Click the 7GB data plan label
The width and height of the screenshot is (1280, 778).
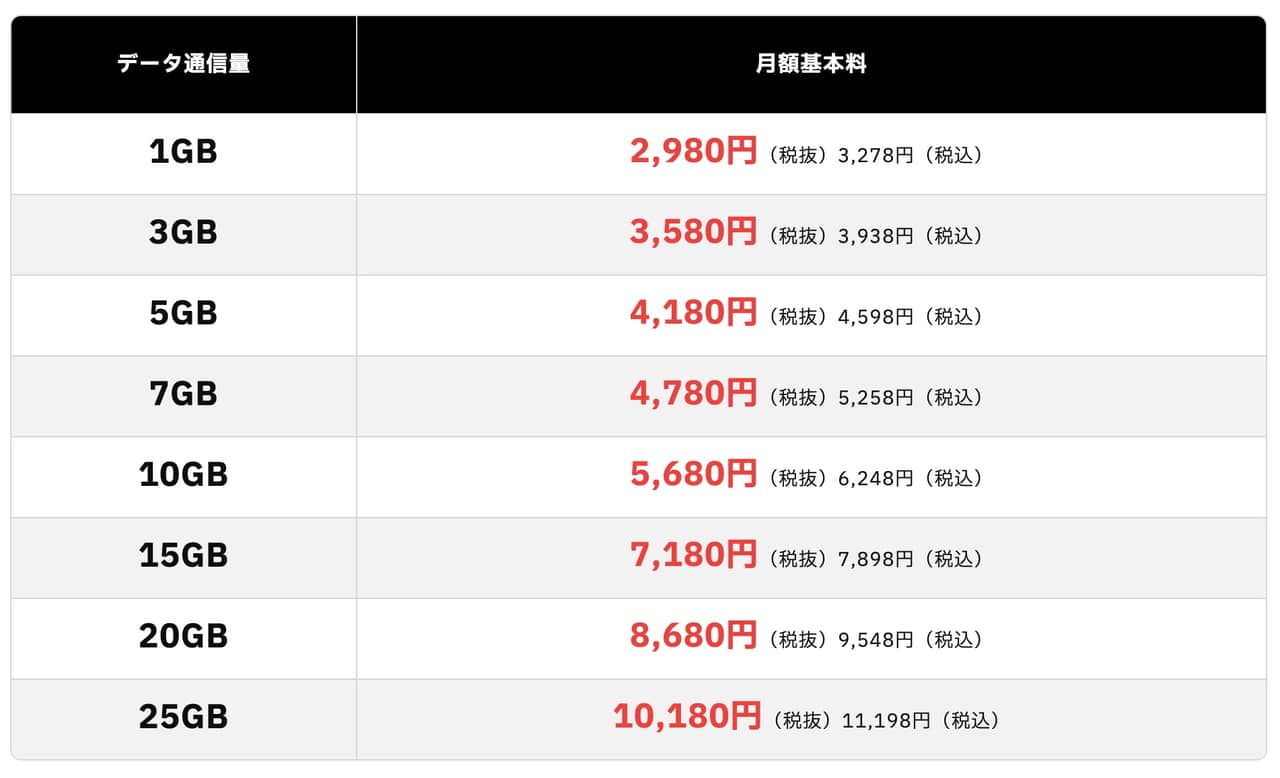click(x=183, y=395)
